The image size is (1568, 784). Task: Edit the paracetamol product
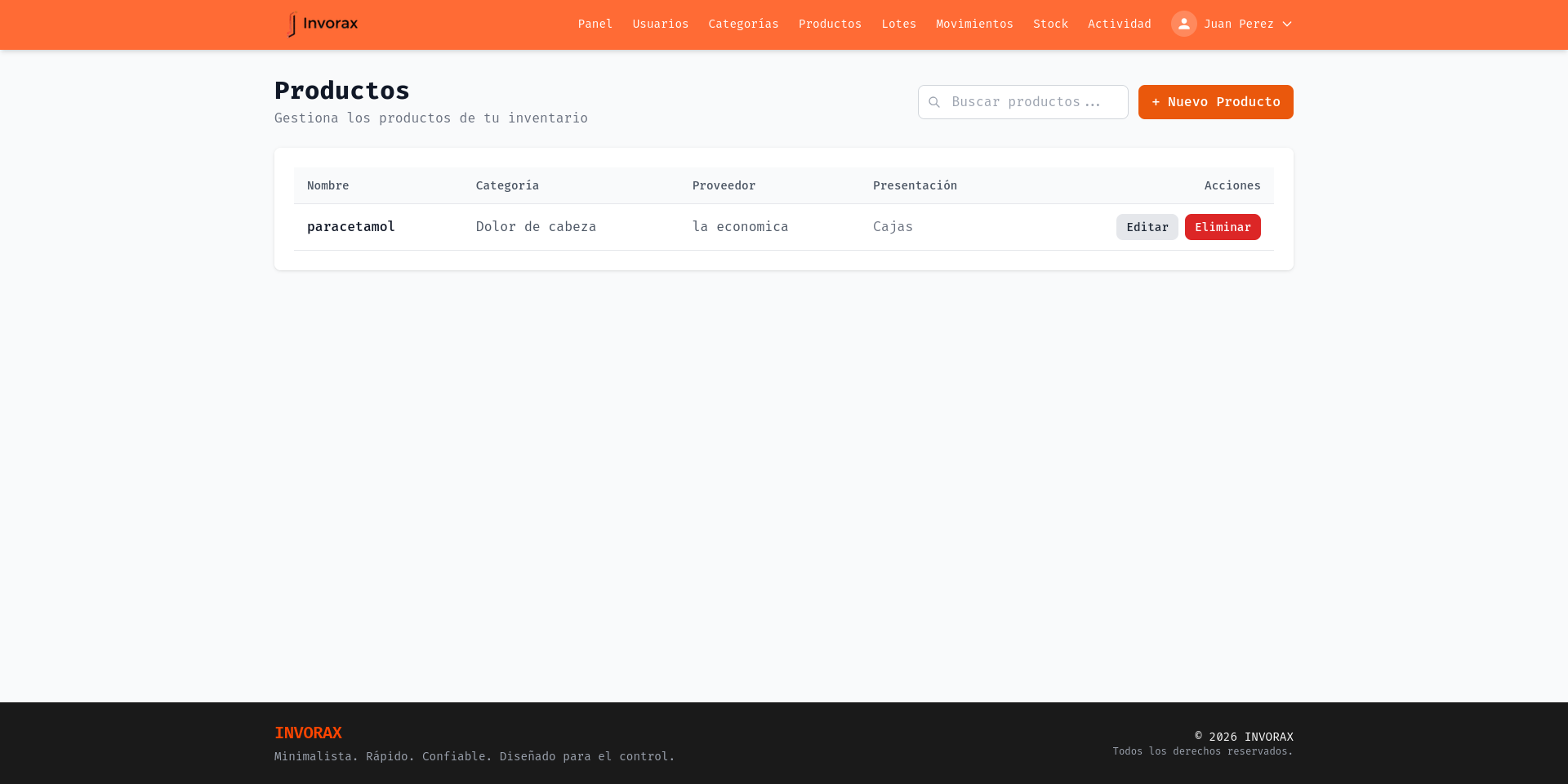(x=1147, y=227)
